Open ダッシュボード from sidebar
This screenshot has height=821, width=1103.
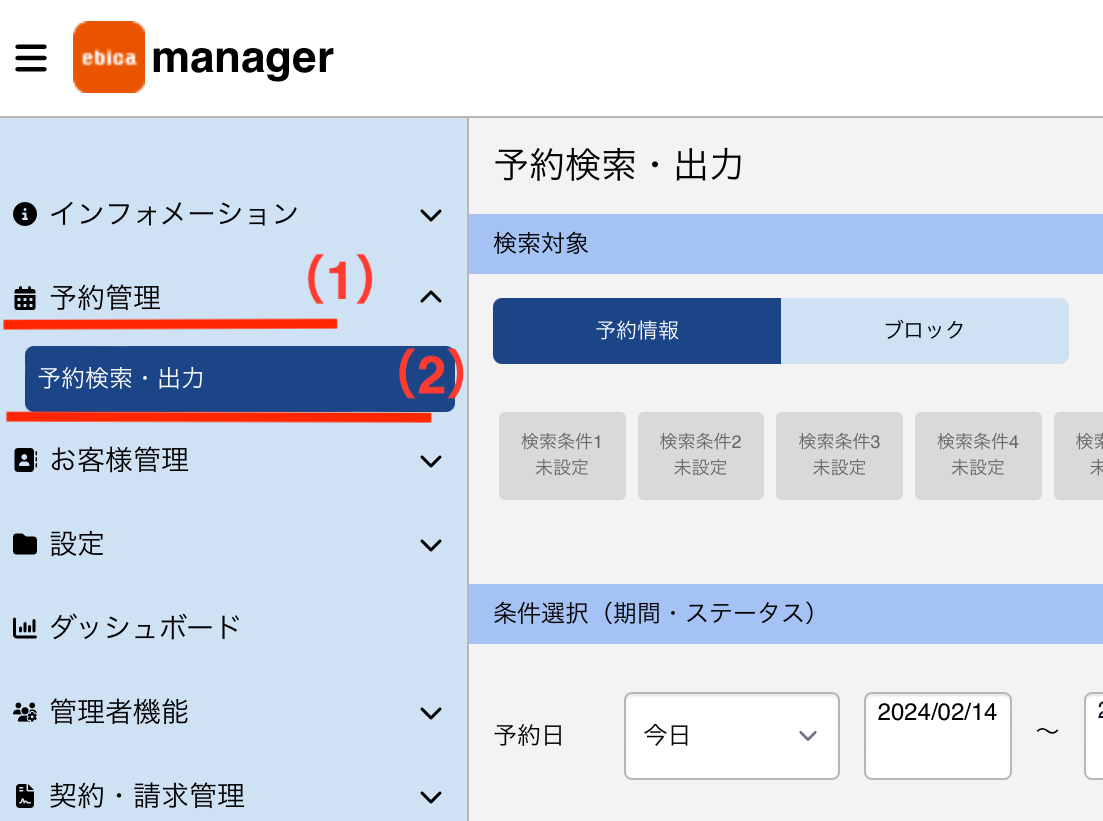click(145, 628)
